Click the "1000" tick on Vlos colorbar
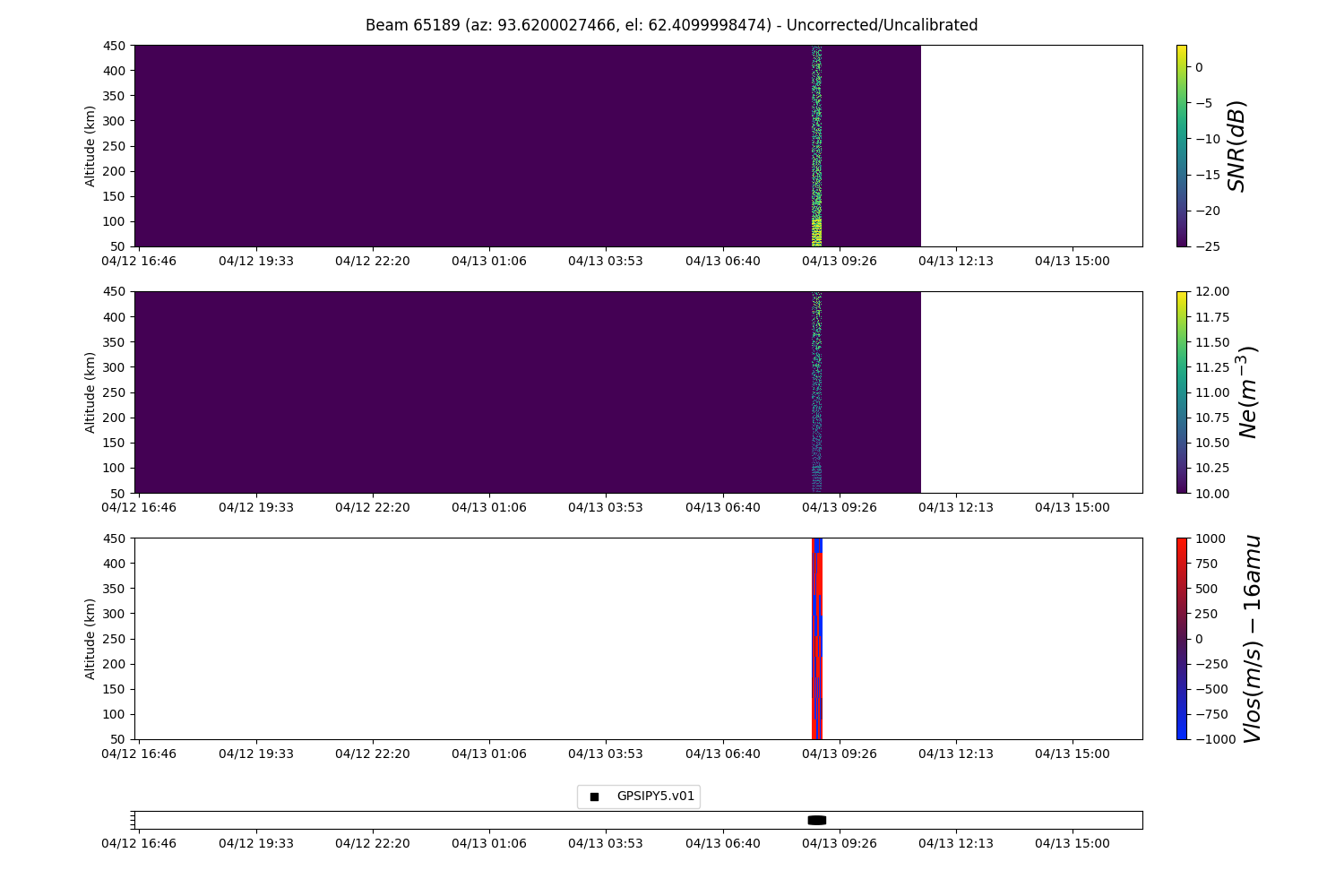1344x896 pixels. 1210,538
